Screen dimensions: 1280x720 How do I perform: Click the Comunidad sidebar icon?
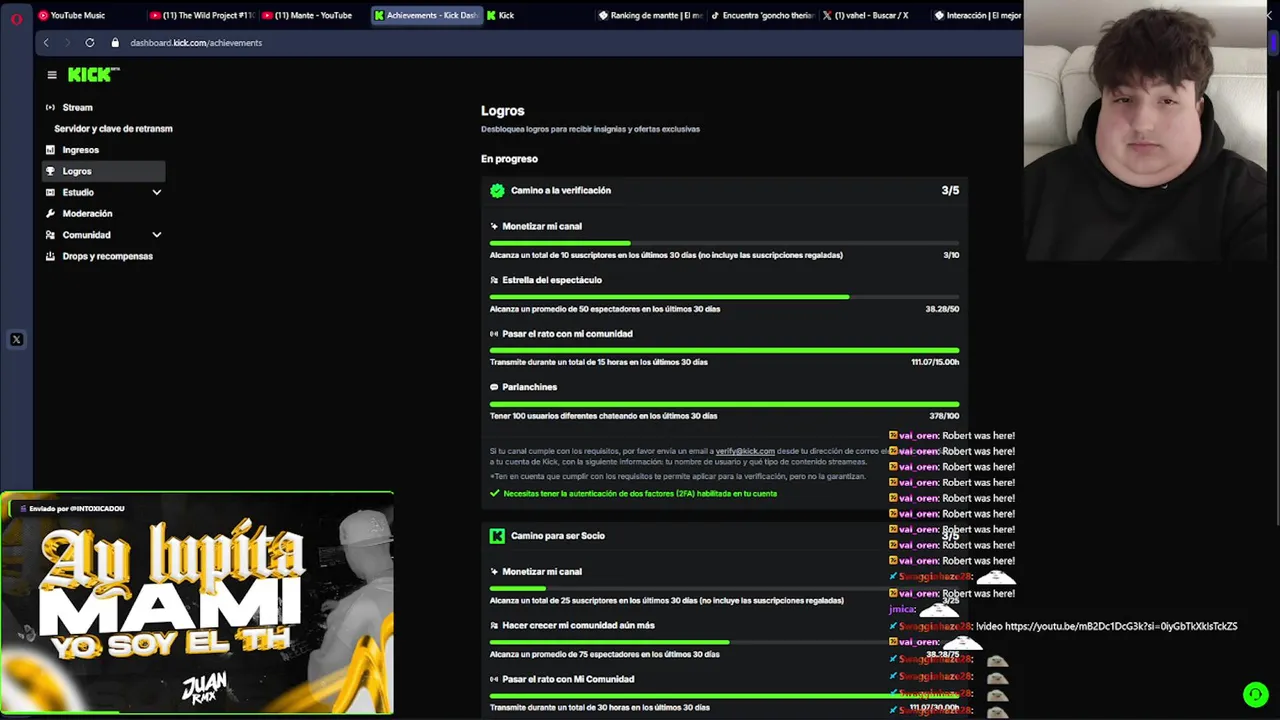50,235
